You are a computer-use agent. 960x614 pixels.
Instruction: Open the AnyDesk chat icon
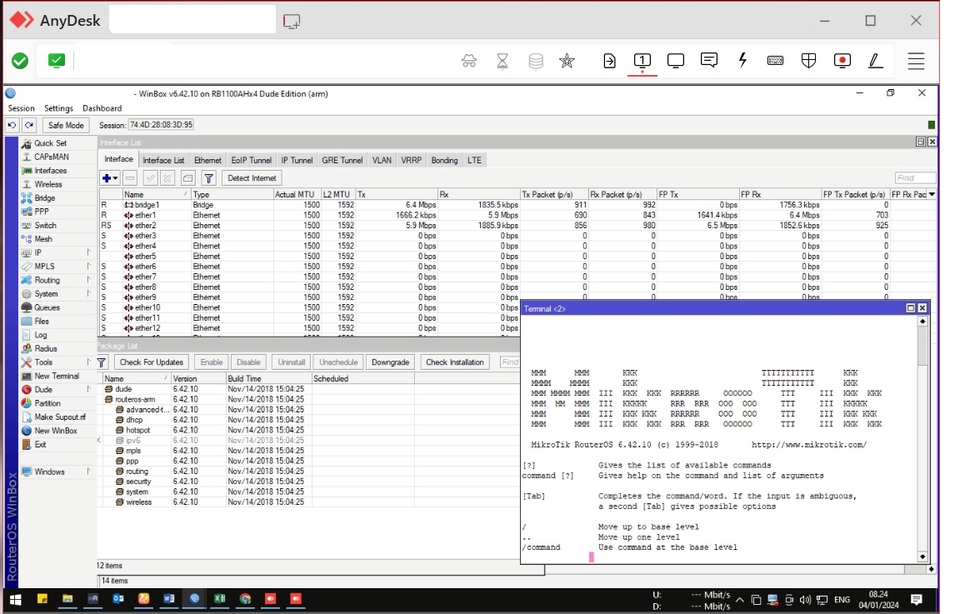coord(709,61)
